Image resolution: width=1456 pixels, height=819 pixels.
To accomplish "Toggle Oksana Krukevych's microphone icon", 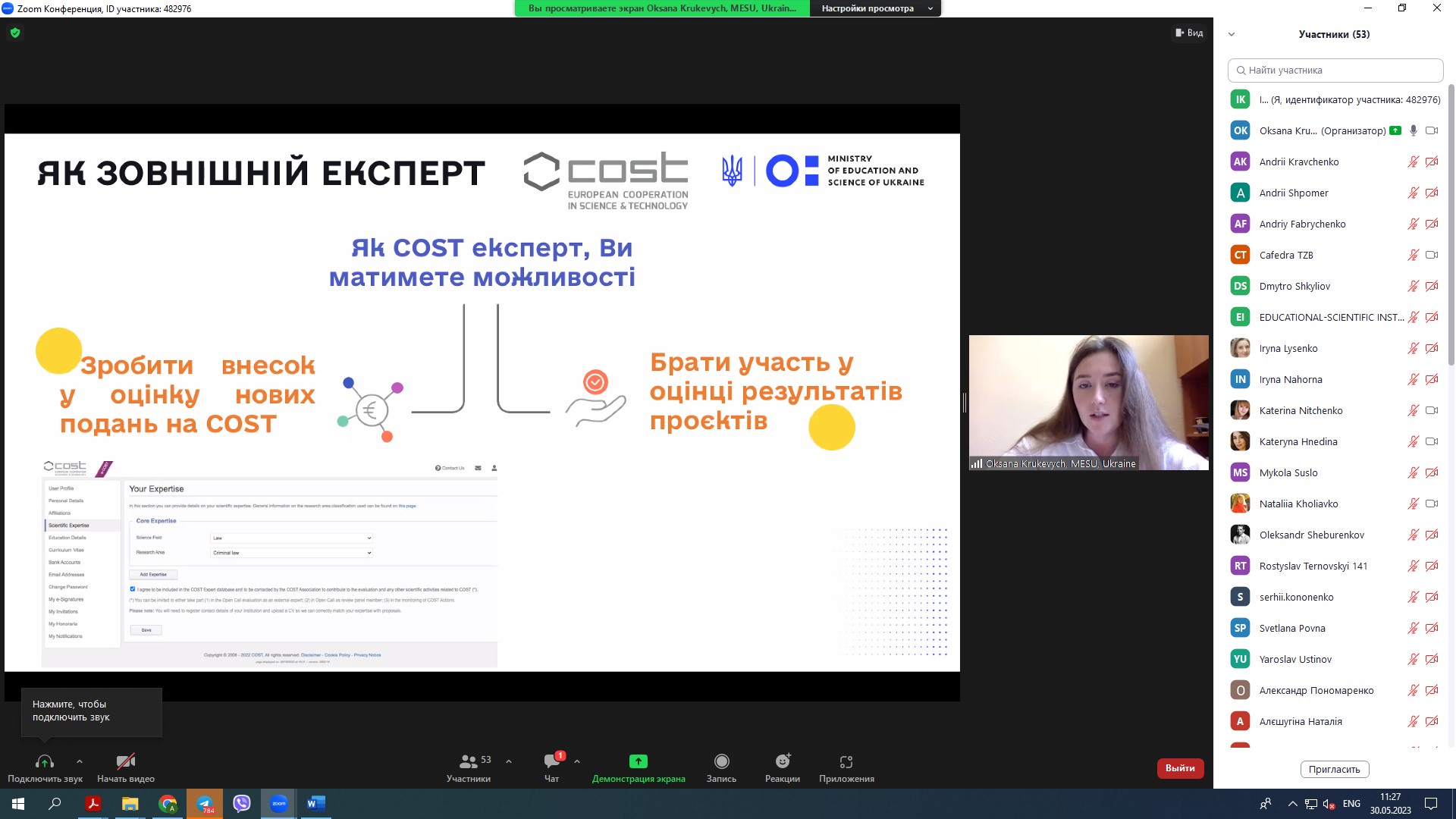I will tap(1414, 130).
